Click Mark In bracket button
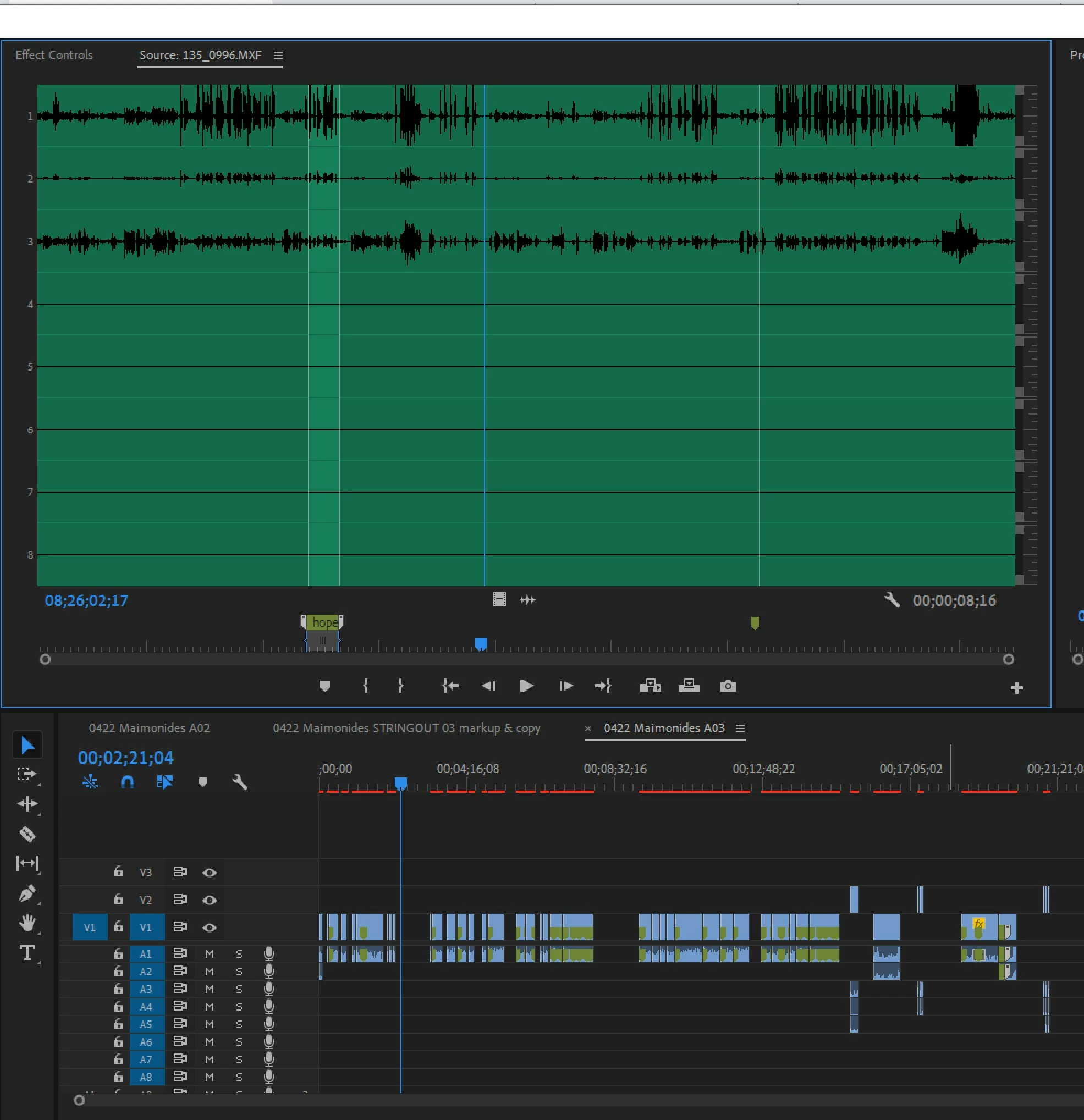This screenshot has width=1084, height=1120. point(366,686)
